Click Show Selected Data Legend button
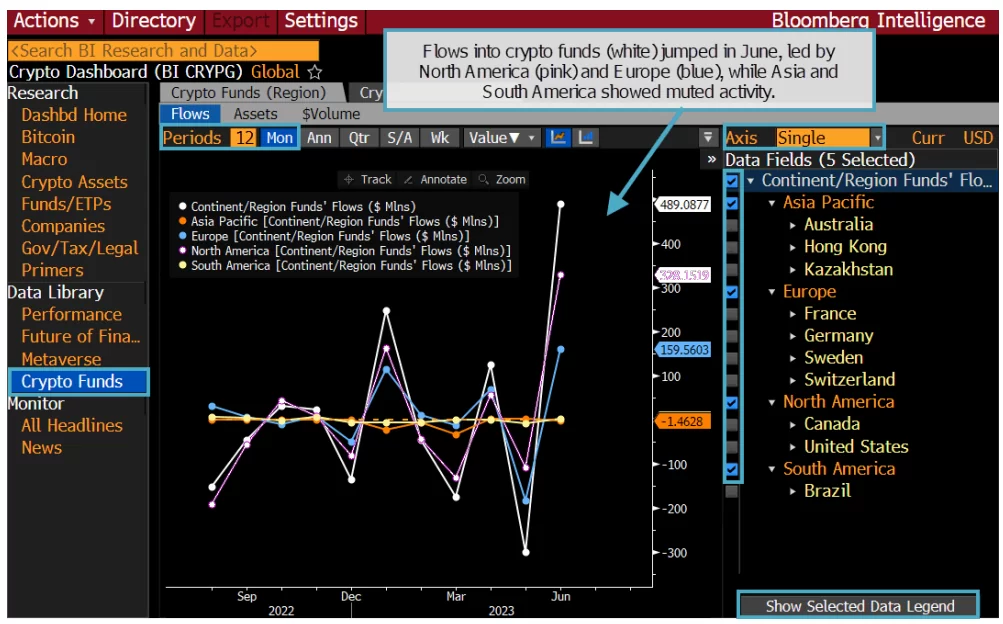 (x=859, y=605)
